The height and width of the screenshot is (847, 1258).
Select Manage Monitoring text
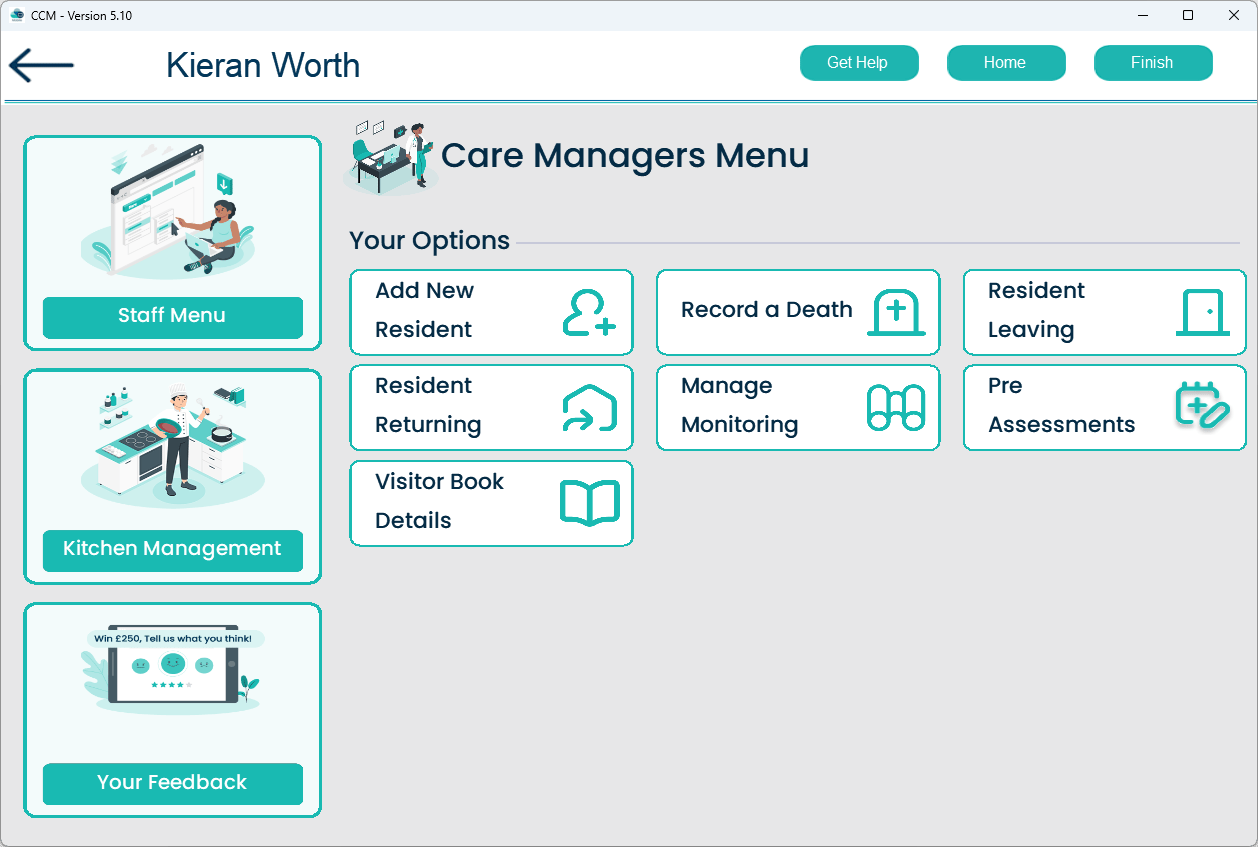click(740, 405)
